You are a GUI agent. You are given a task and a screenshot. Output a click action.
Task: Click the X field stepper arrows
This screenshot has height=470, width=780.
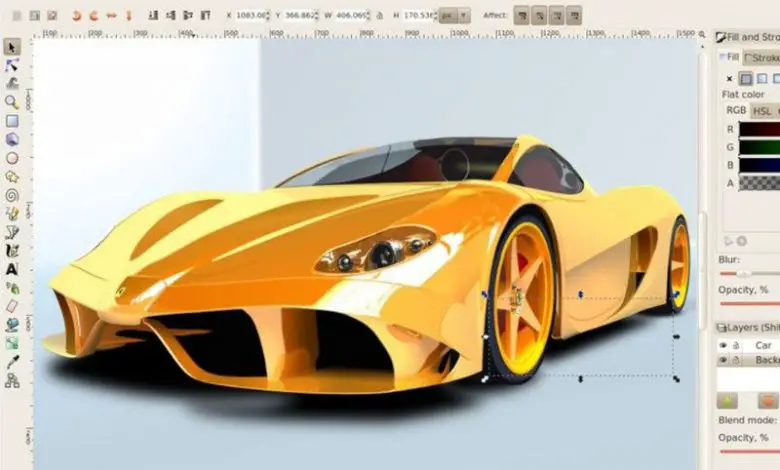point(268,16)
